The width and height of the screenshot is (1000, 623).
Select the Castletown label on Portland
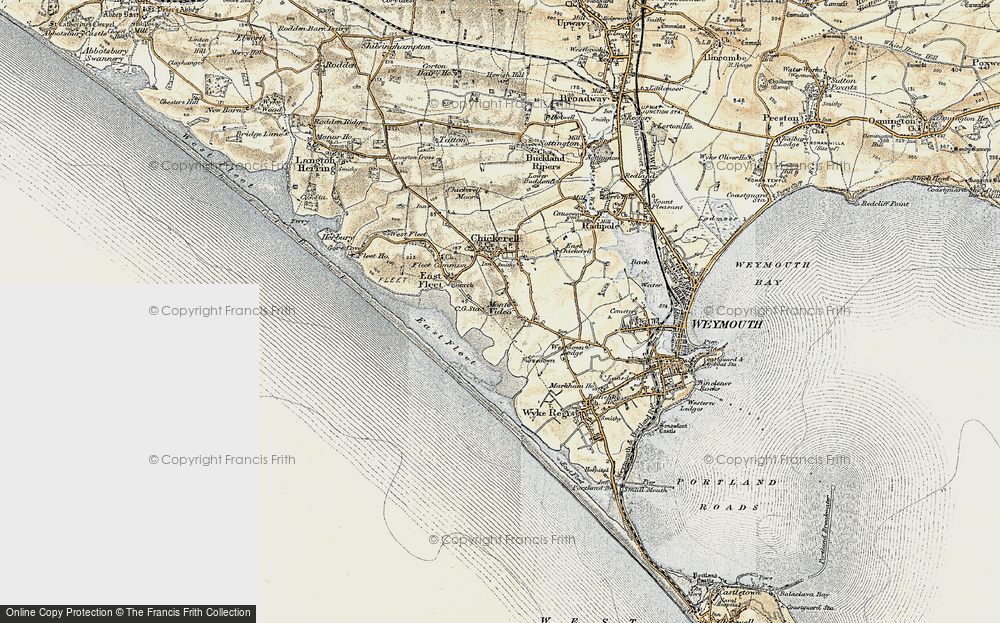[740, 593]
